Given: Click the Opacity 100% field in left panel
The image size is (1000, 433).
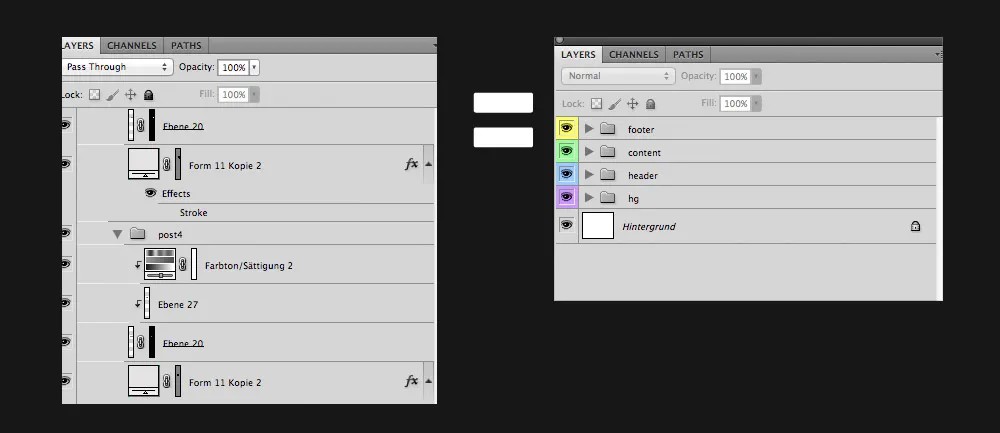Looking at the screenshot, I should pyautogui.click(x=233, y=67).
